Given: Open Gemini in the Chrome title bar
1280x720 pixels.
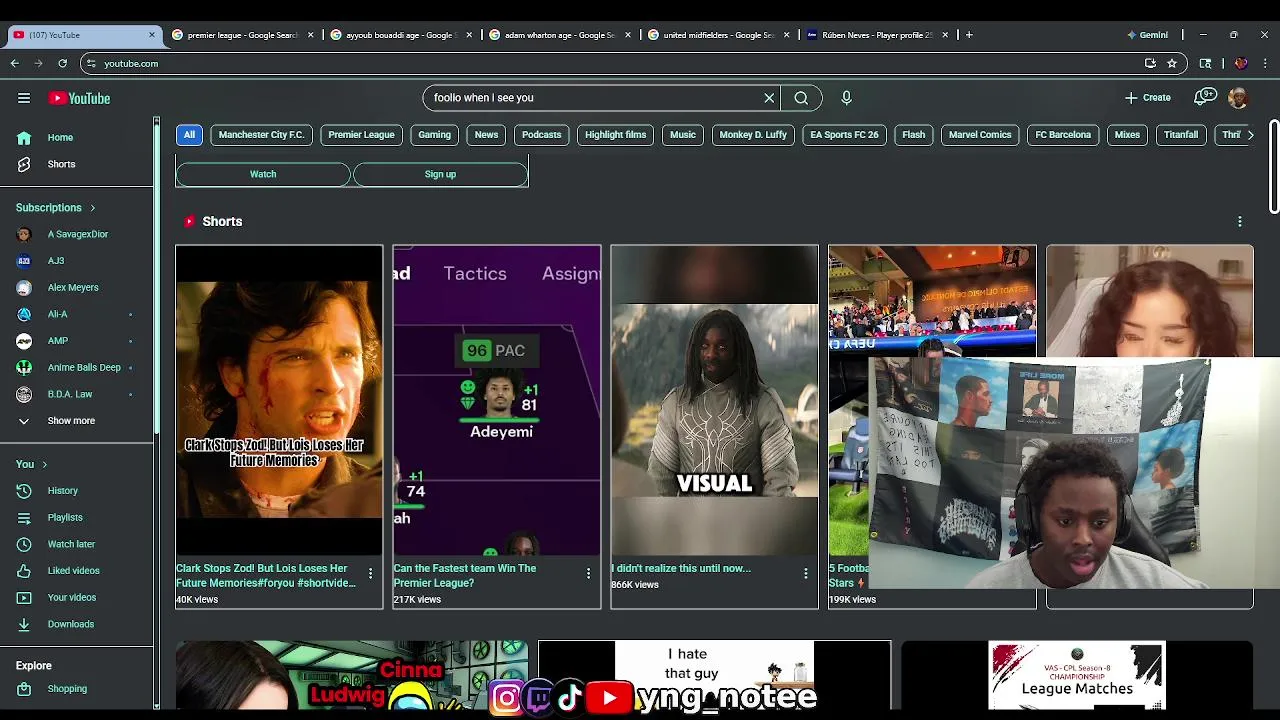Looking at the screenshot, I should point(1147,35).
